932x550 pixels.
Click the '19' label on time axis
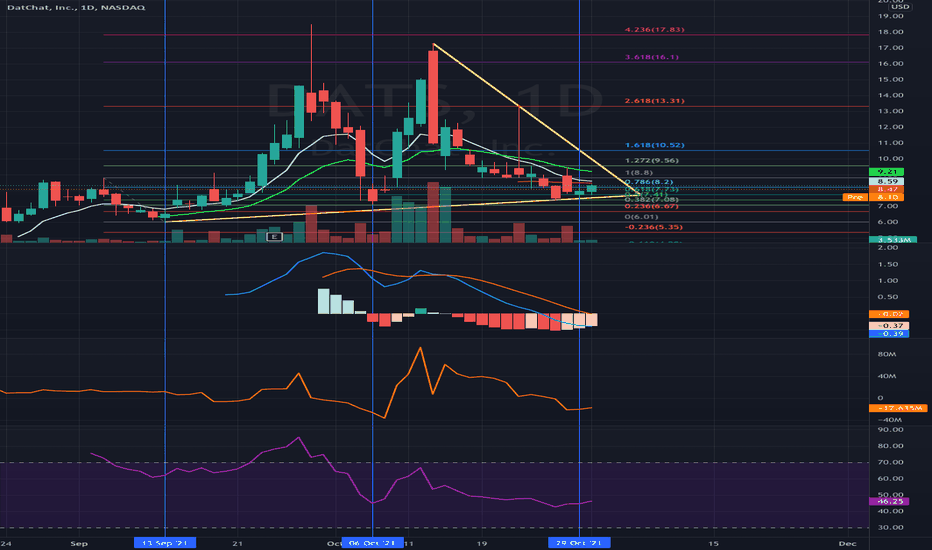481,543
